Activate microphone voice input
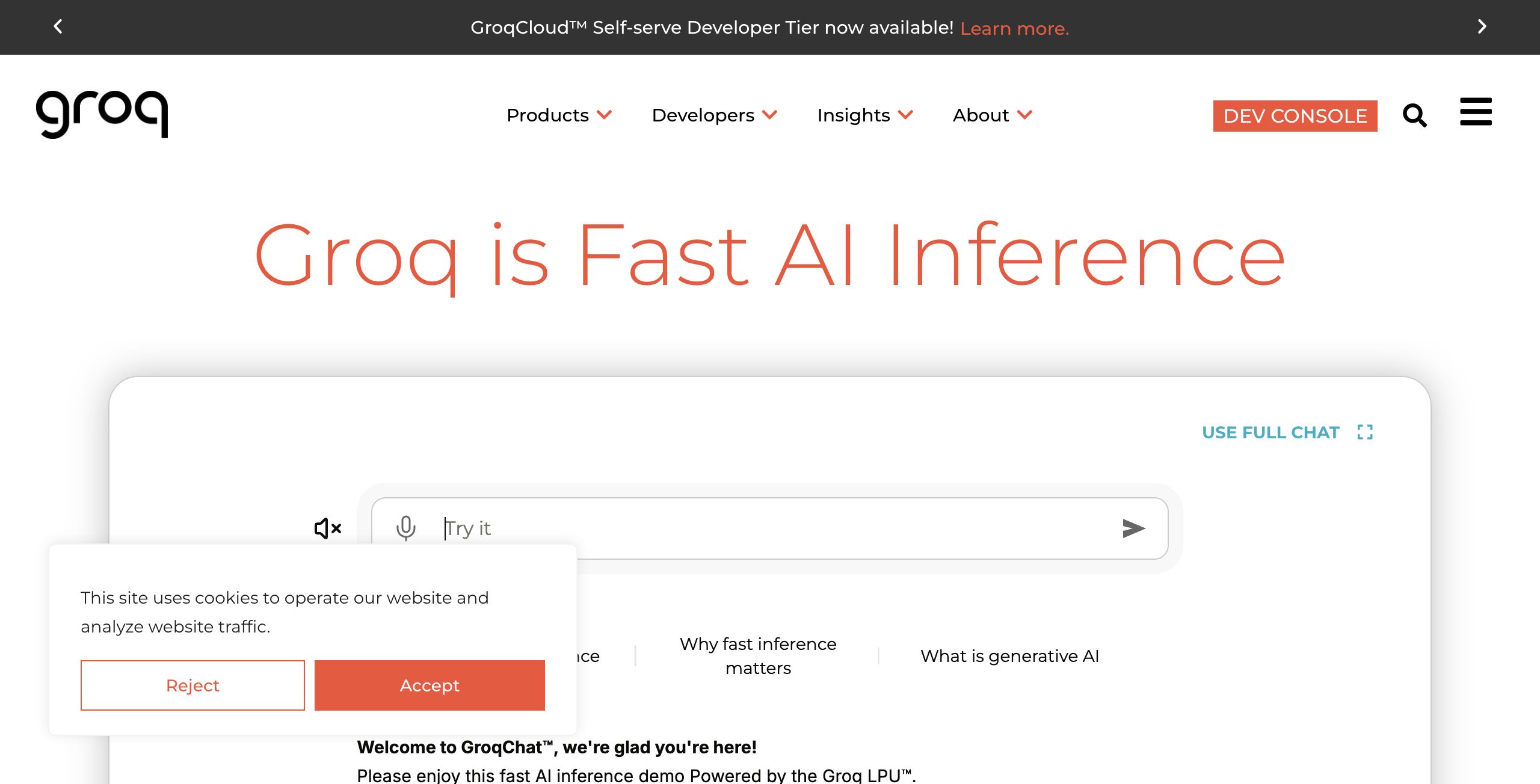Image resolution: width=1540 pixels, height=784 pixels. coord(406,528)
